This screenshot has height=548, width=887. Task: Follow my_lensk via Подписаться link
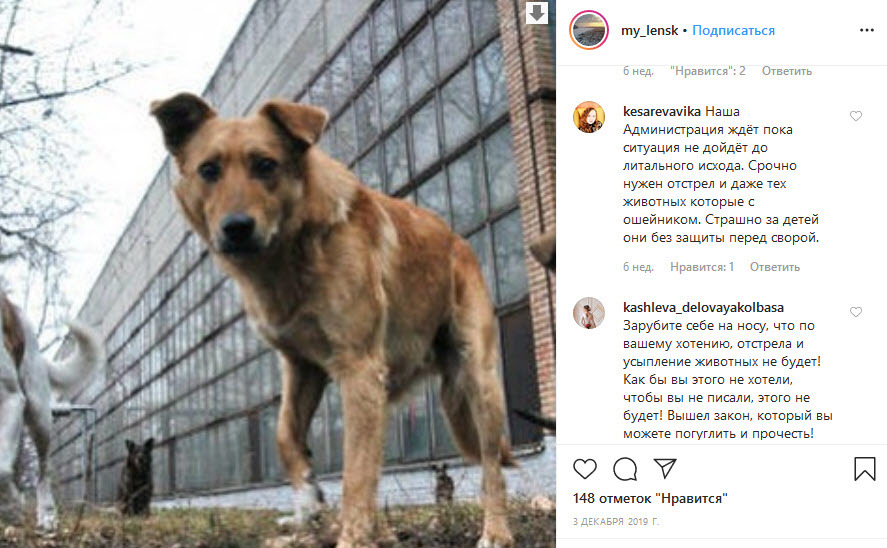tap(734, 31)
